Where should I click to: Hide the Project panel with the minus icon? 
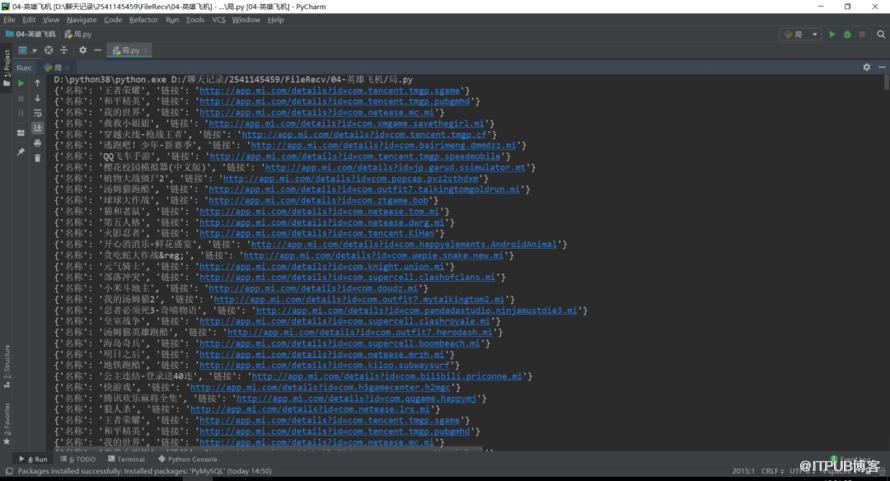point(98,51)
